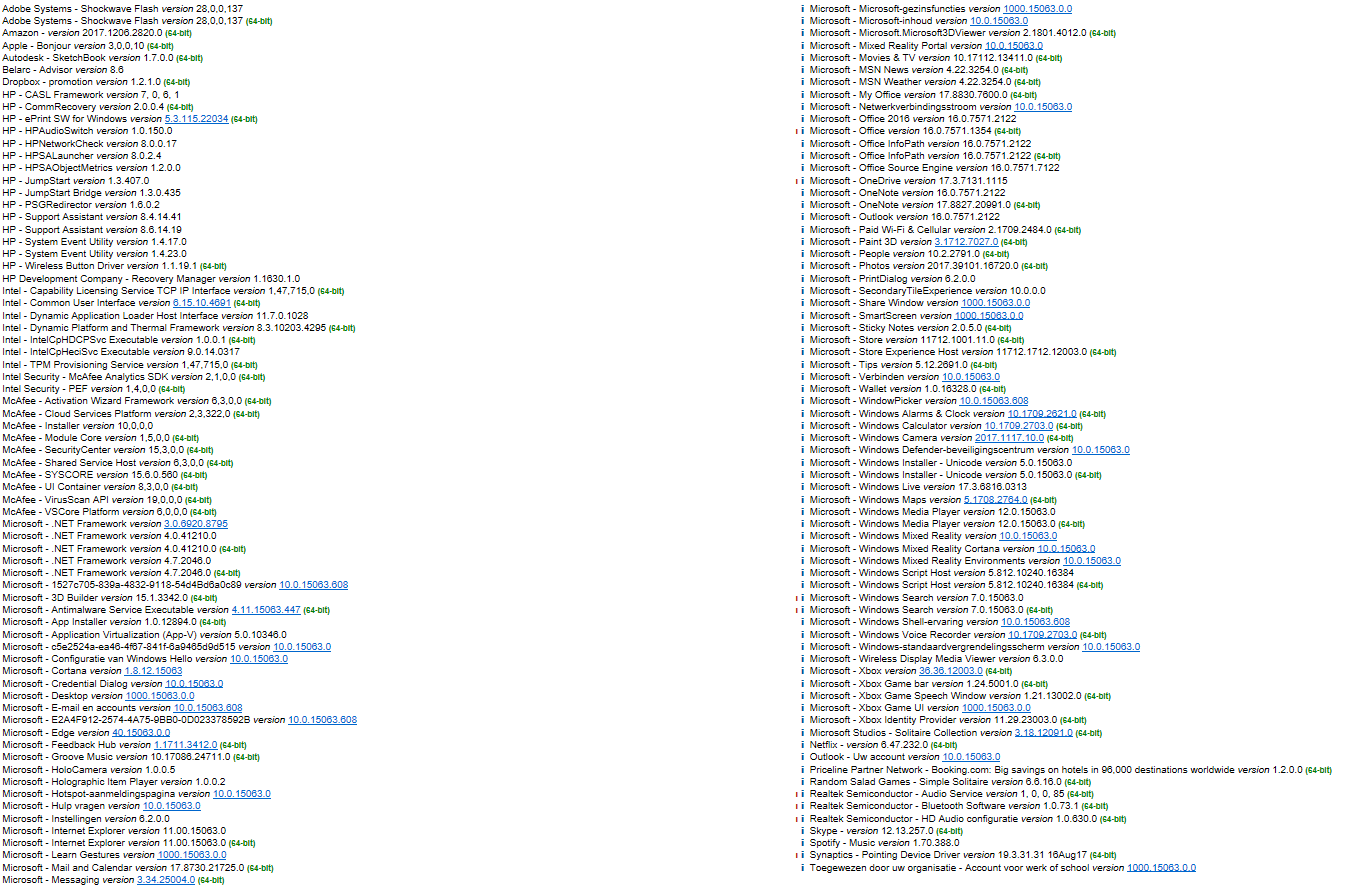This screenshot has width=1345, height=888.
Task: Click the info icon beside Netflix
Action: (802, 745)
